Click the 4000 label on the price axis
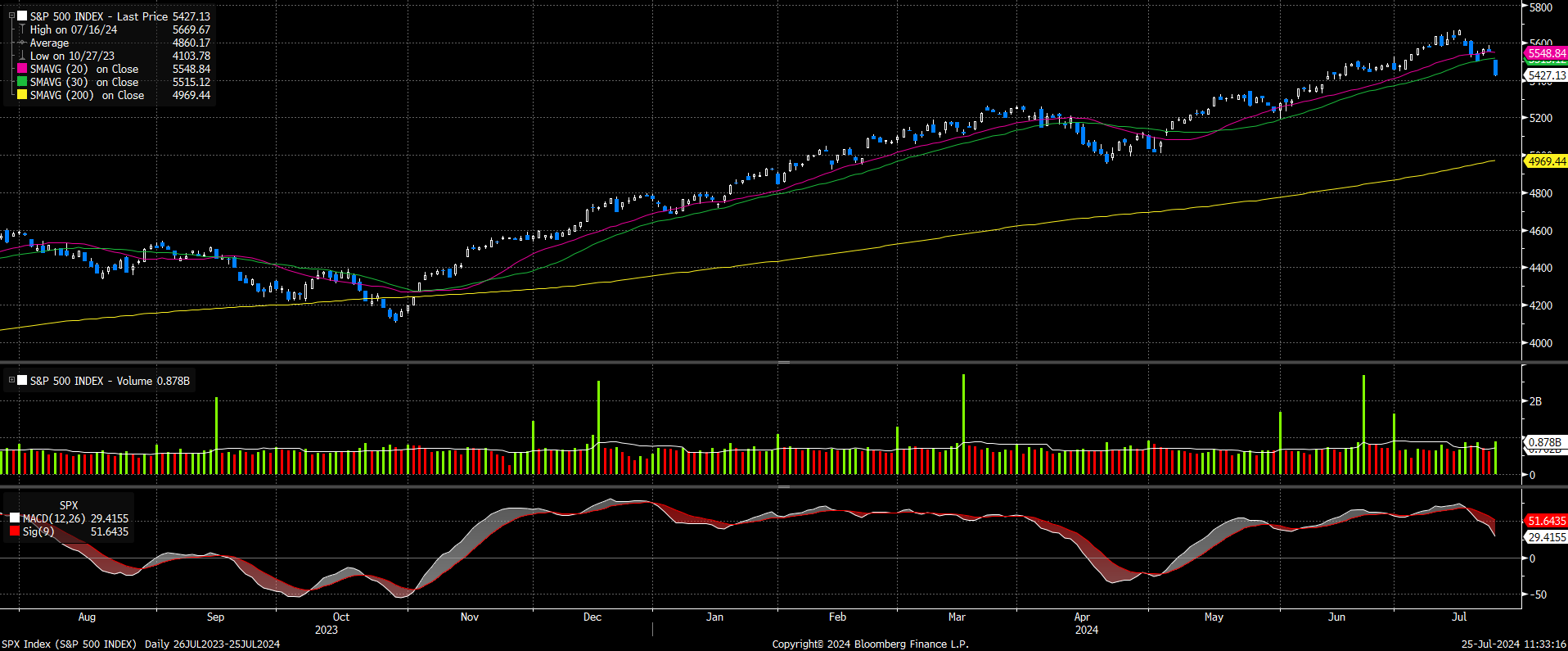This screenshot has width=1568, height=651. [x=1540, y=343]
